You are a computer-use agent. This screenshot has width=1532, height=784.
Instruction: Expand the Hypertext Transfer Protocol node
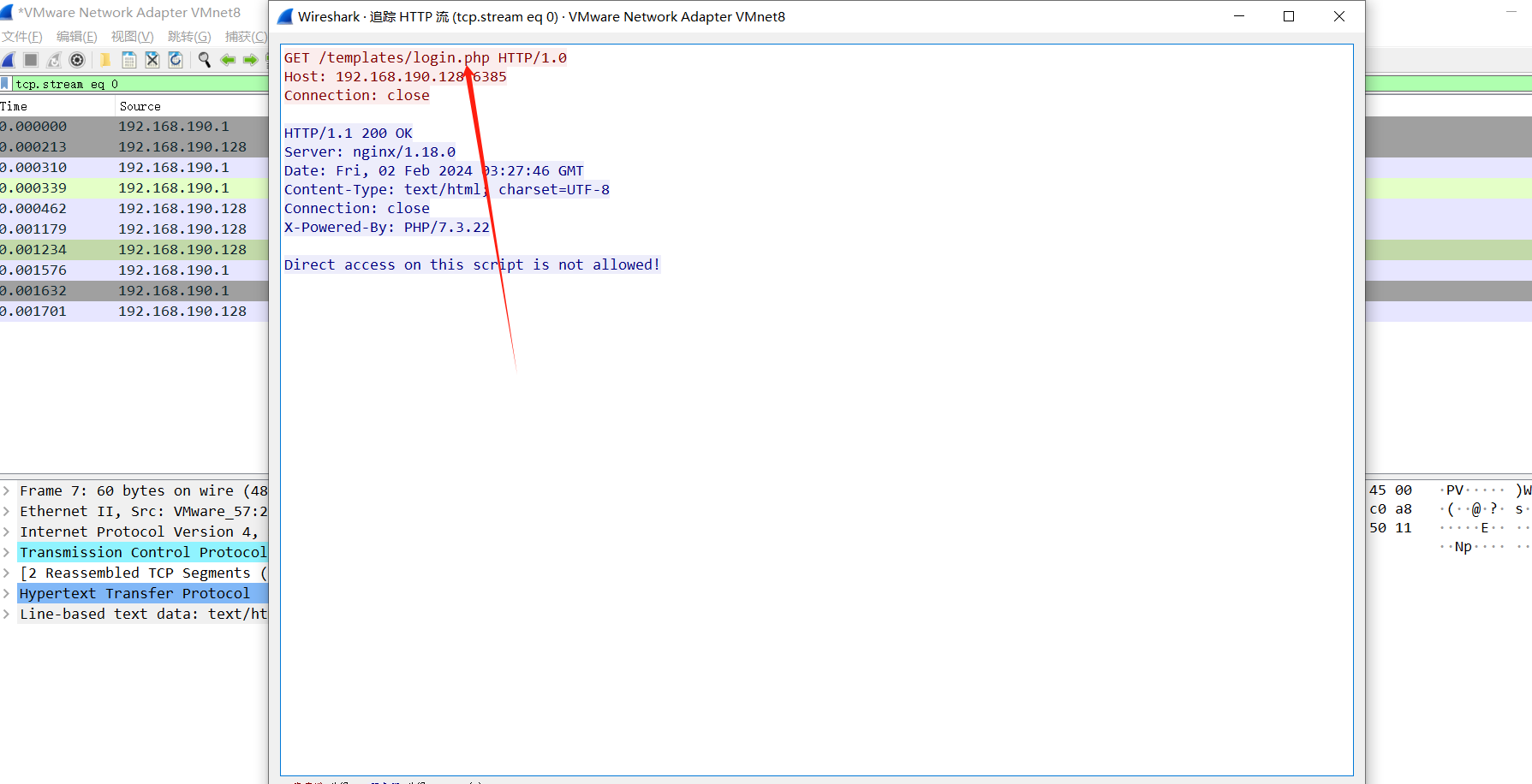pyautogui.click(x=7, y=593)
